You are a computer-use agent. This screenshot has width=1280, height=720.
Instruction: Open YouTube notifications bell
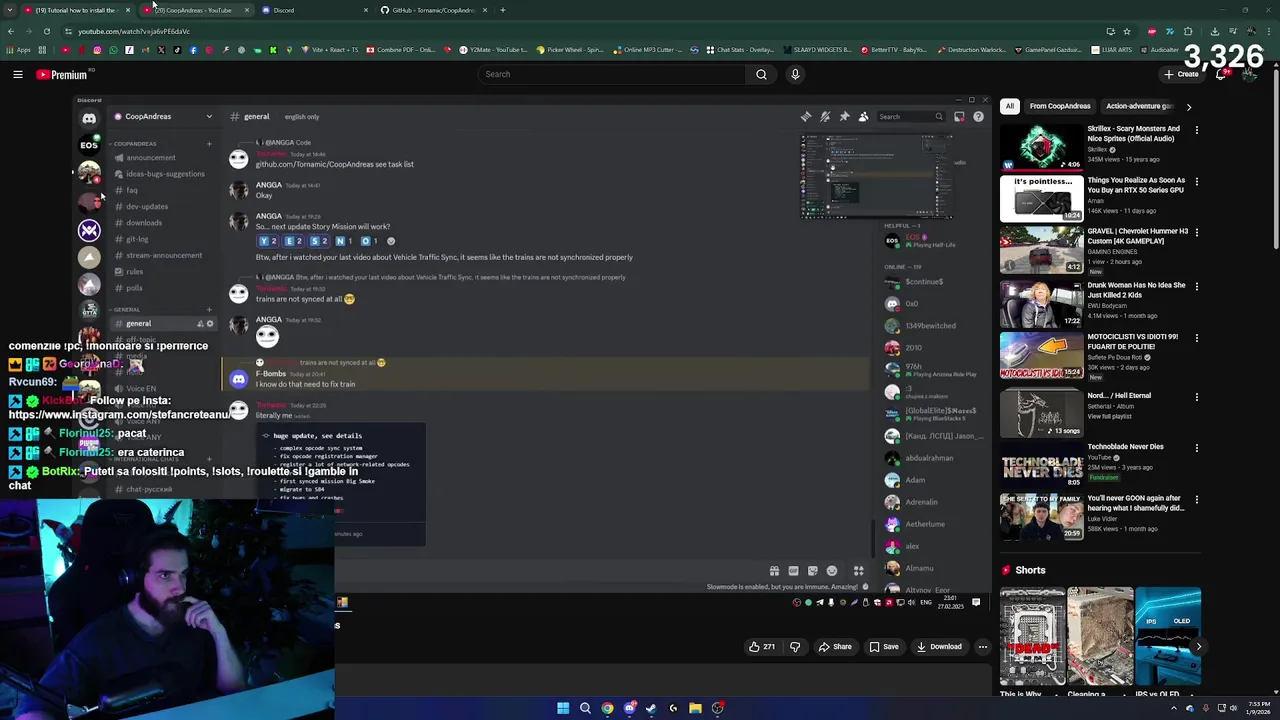(x=1221, y=74)
